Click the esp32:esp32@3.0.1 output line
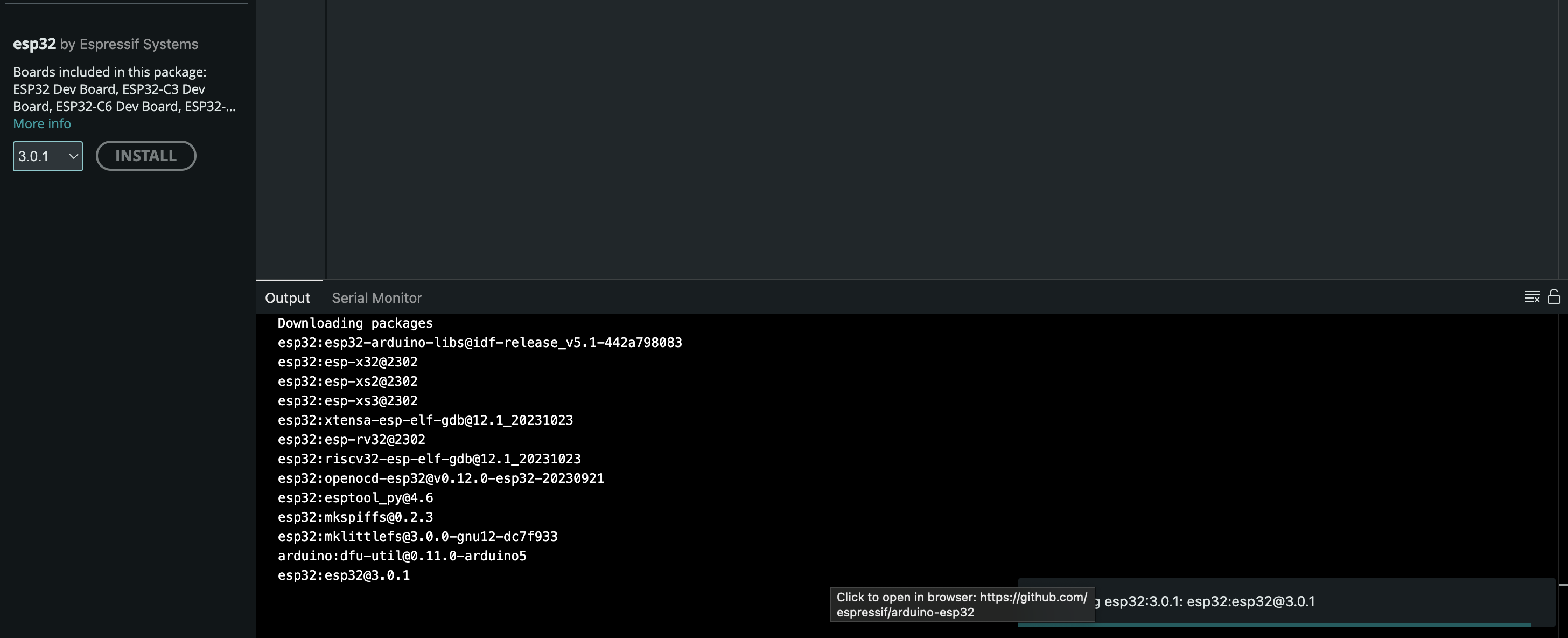Image resolution: width=1568 pixels, height=638 pixels. [344, 575]
